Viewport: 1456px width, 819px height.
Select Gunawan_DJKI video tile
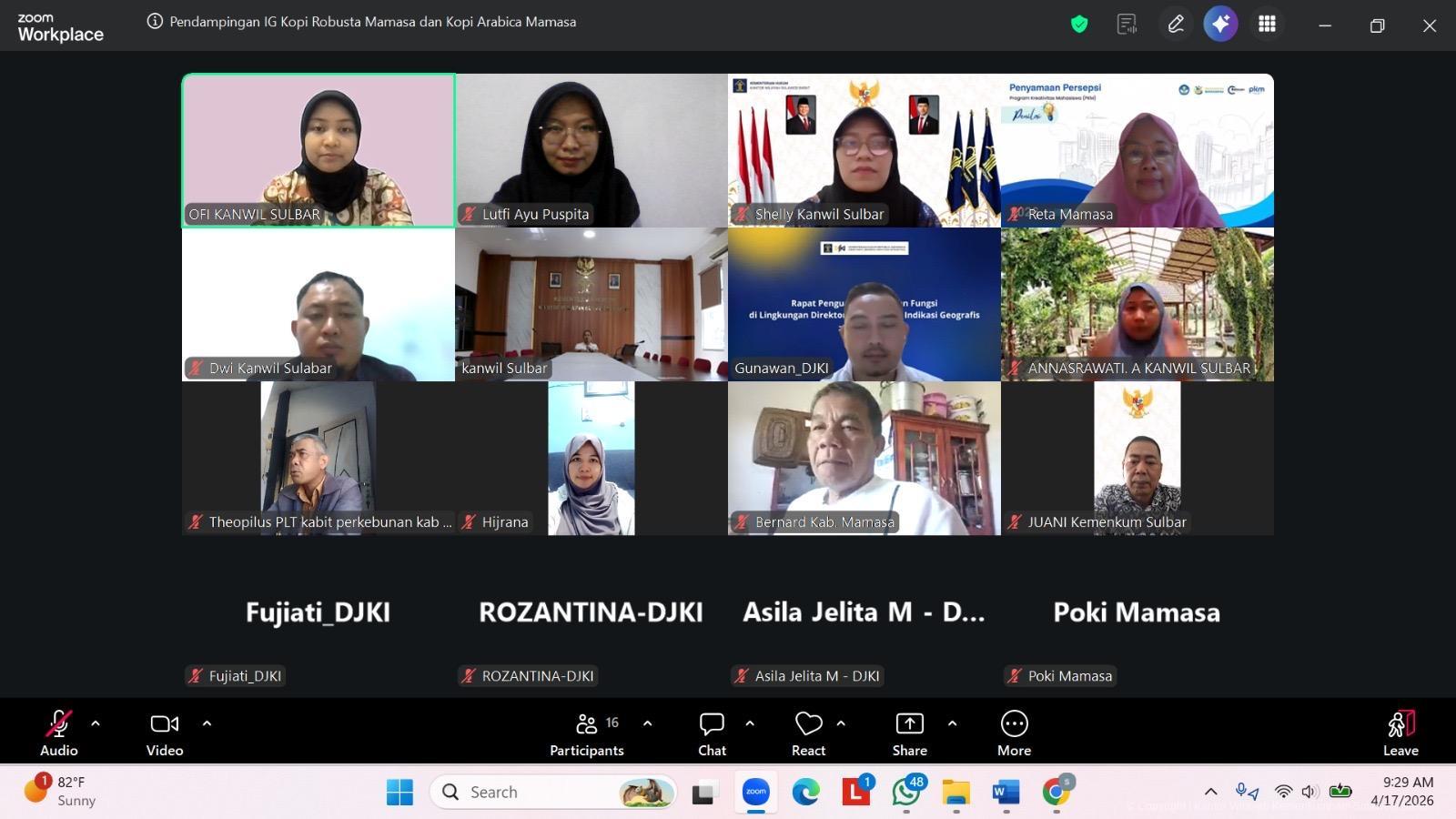click(x=864, y=304)
